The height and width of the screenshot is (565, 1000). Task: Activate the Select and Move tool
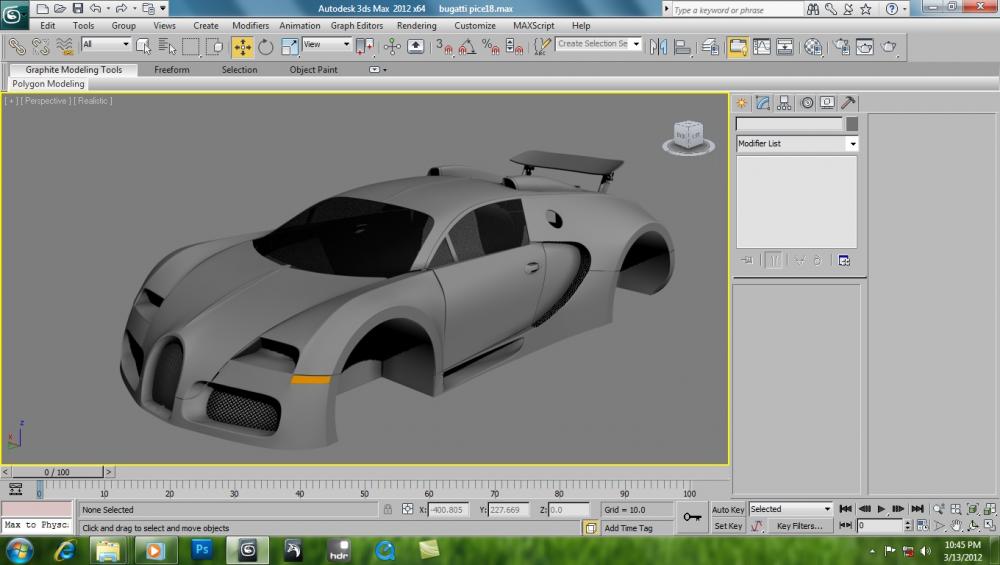(x=242, y=47)
